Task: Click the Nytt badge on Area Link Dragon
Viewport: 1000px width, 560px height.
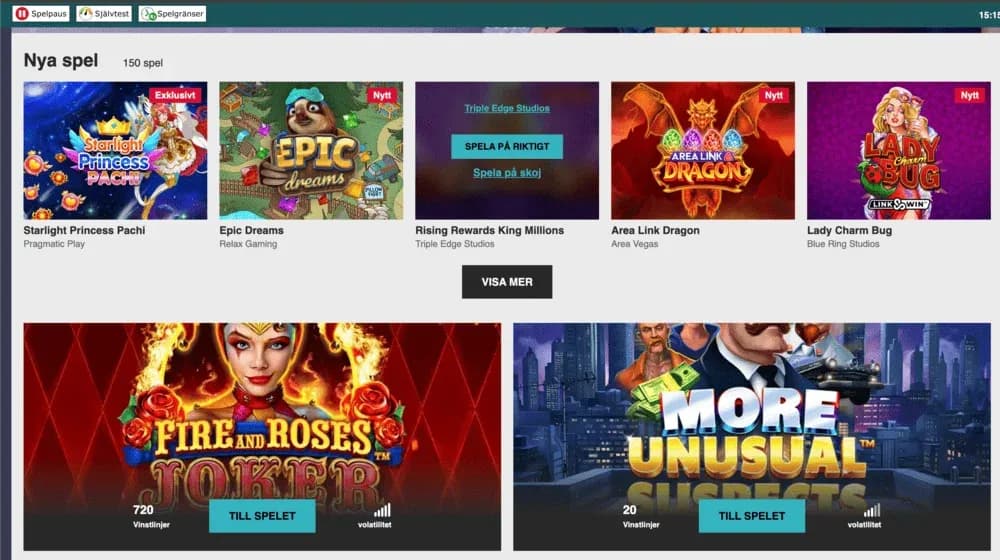Action: [774, 95]
